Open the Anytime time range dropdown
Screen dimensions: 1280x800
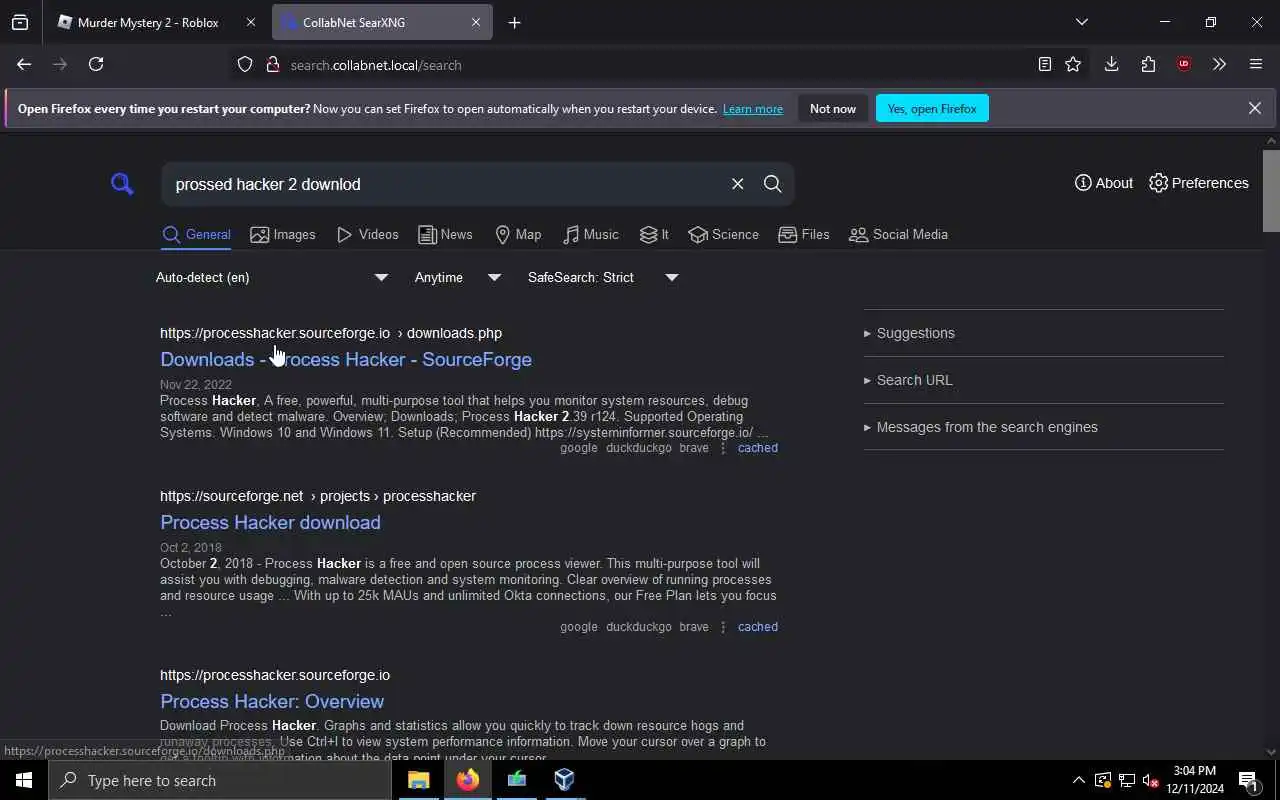[457, 277]
